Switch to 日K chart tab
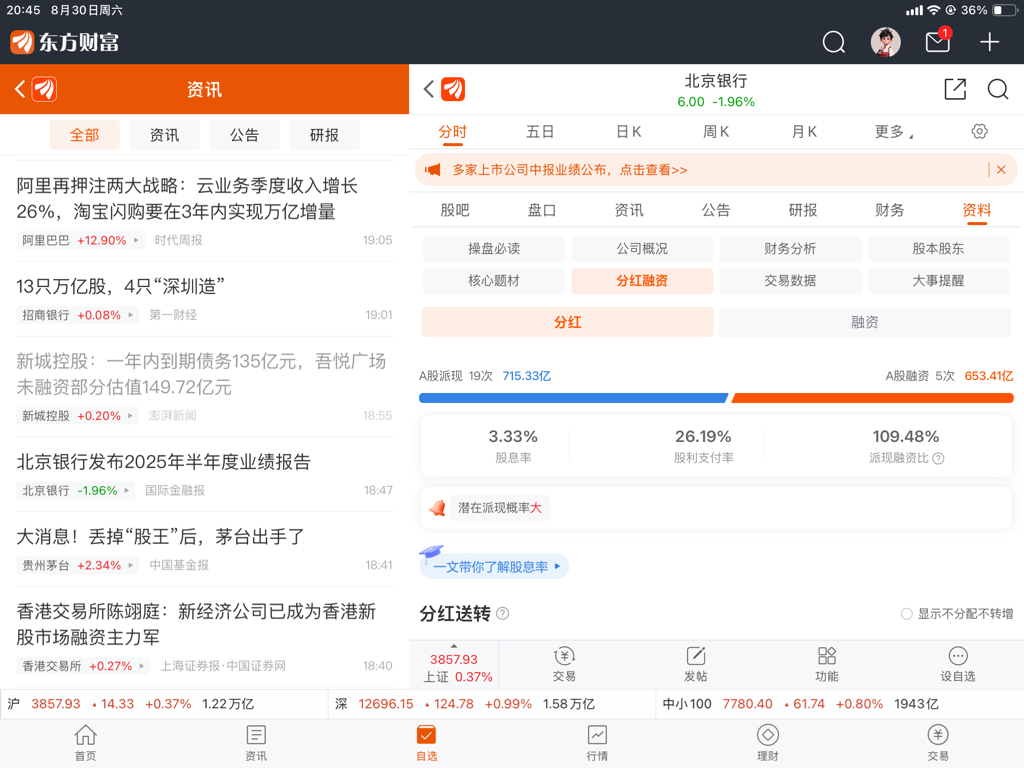 pos(628,132)
